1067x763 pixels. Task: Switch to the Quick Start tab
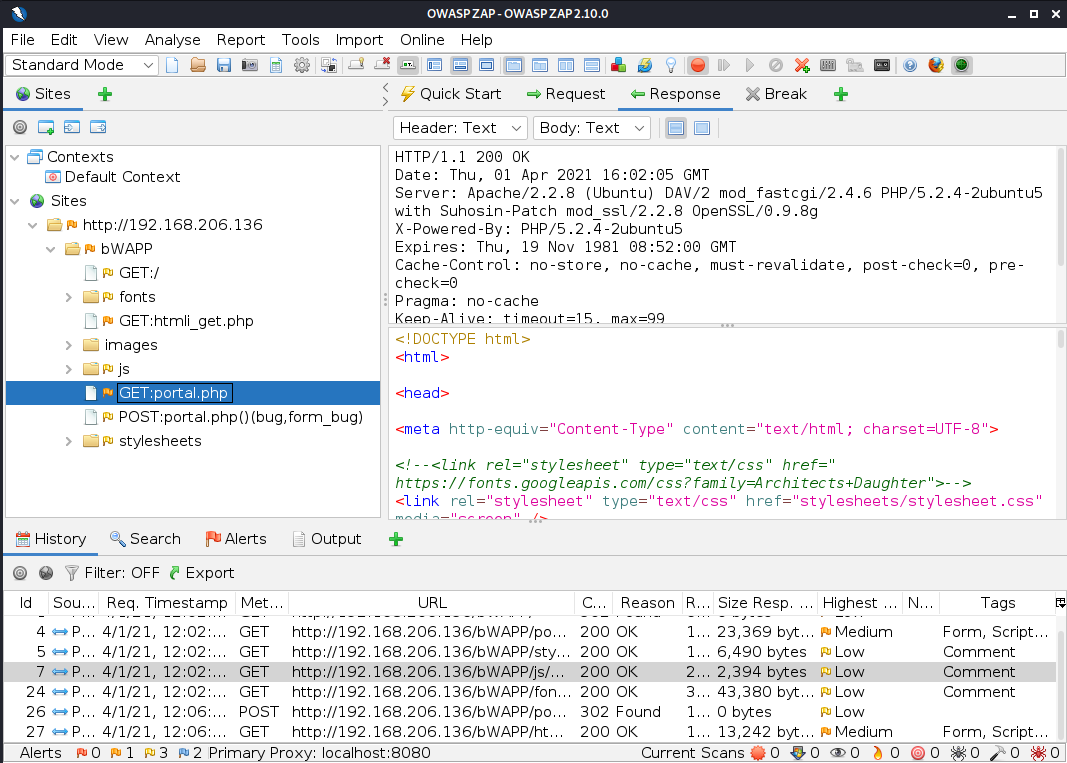pos(450,95)
